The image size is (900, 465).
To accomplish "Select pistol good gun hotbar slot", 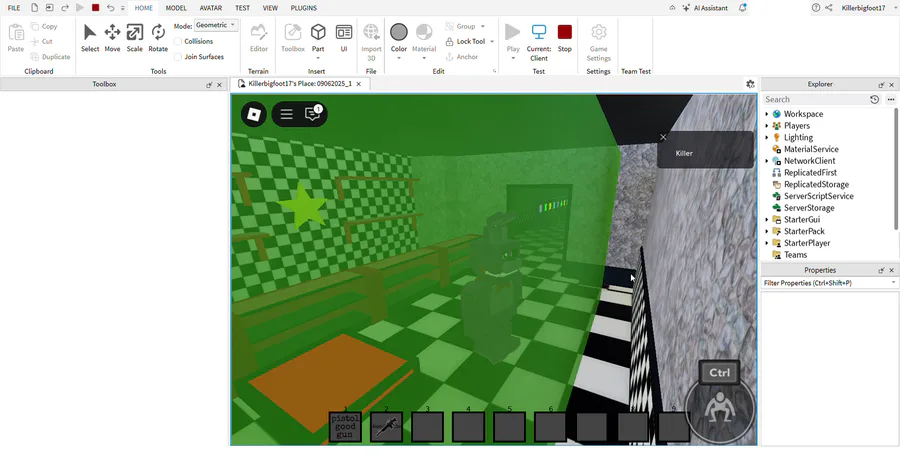I will click(x=345, y=427).
